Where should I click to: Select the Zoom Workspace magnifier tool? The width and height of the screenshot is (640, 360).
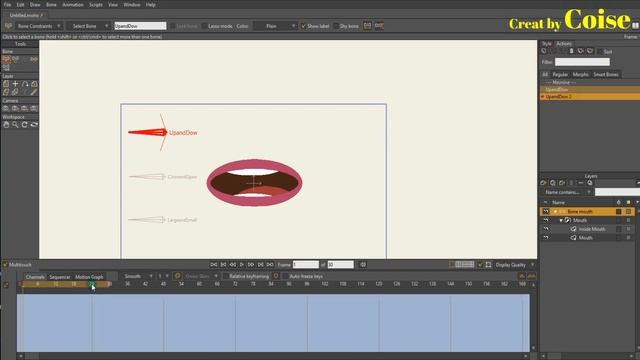pos(15,124)
